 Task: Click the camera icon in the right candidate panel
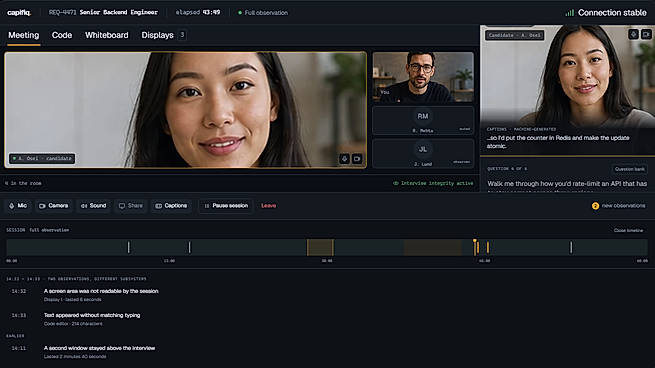coord(646,34)
